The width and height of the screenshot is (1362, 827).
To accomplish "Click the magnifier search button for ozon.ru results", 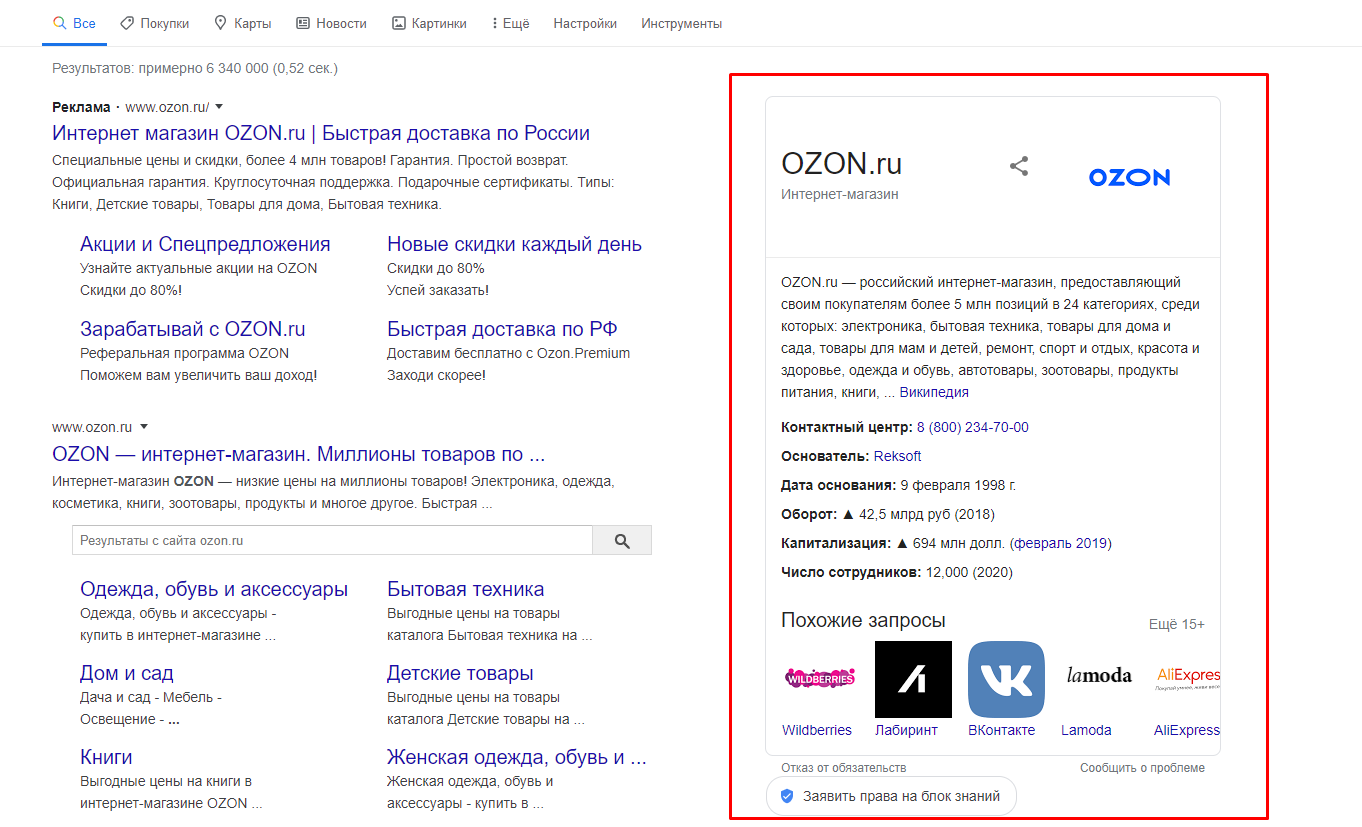I will [x=622, y=541].
